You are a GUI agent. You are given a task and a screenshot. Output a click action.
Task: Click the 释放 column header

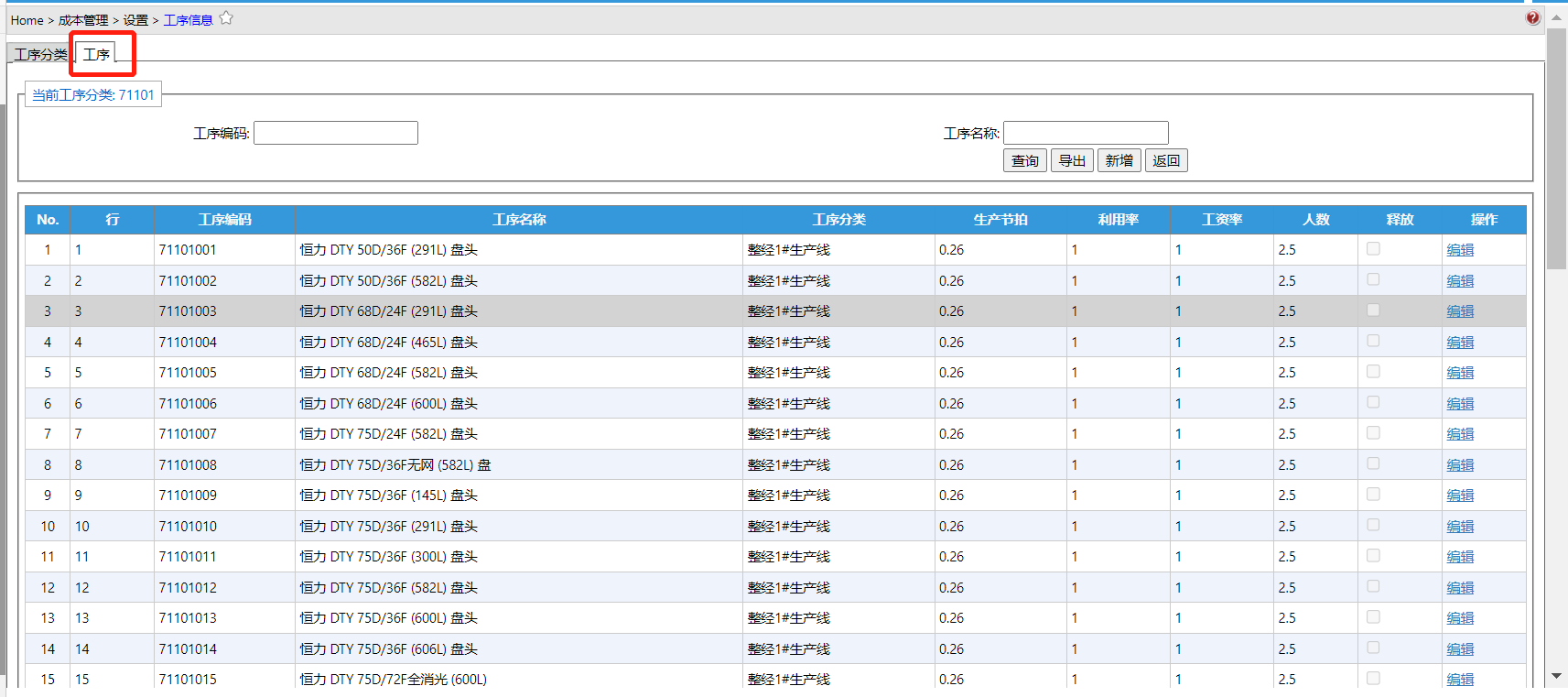[x=1400, y=220]
